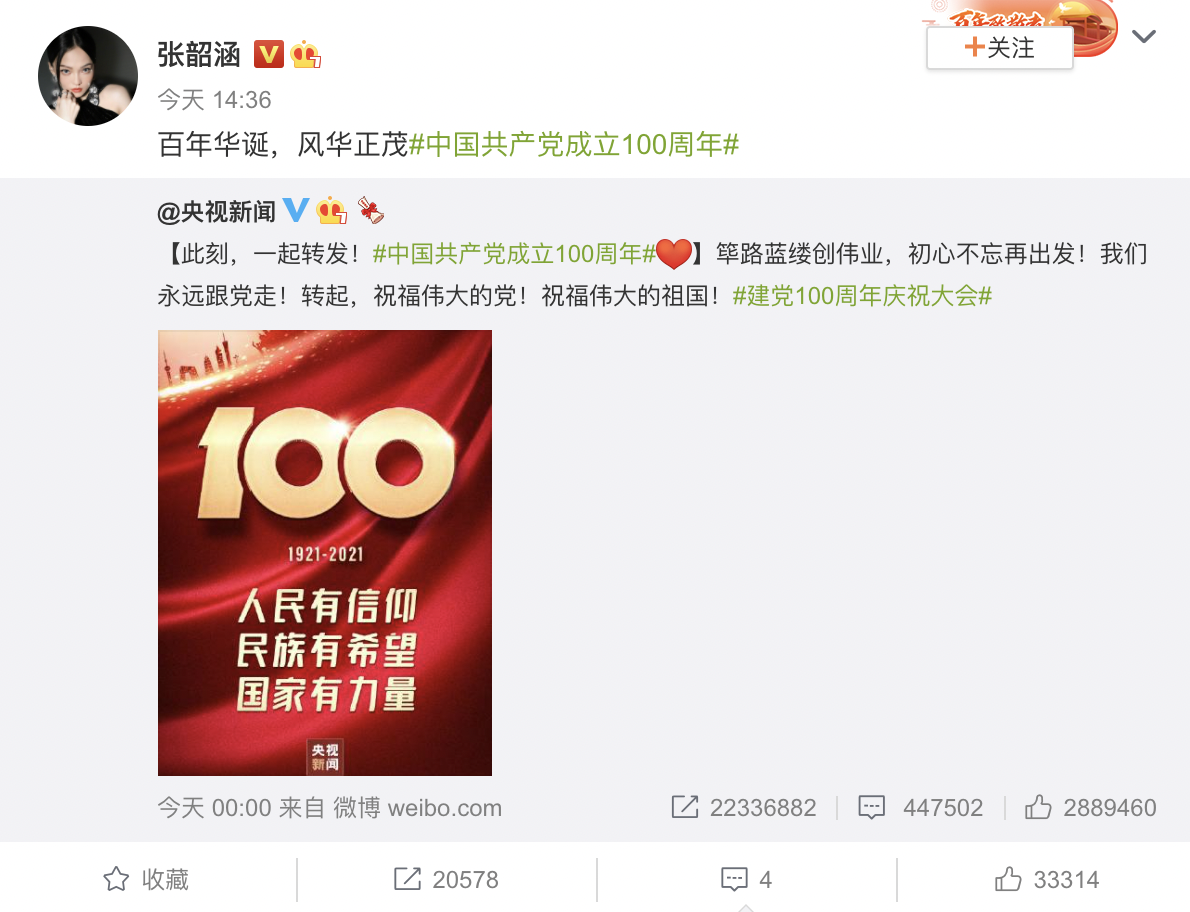Click the crown membership icon beside 张韶涵

305,54
